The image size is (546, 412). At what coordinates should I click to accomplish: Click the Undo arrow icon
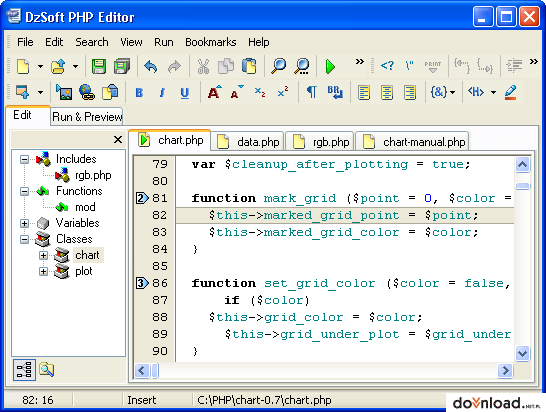point(150,66)
